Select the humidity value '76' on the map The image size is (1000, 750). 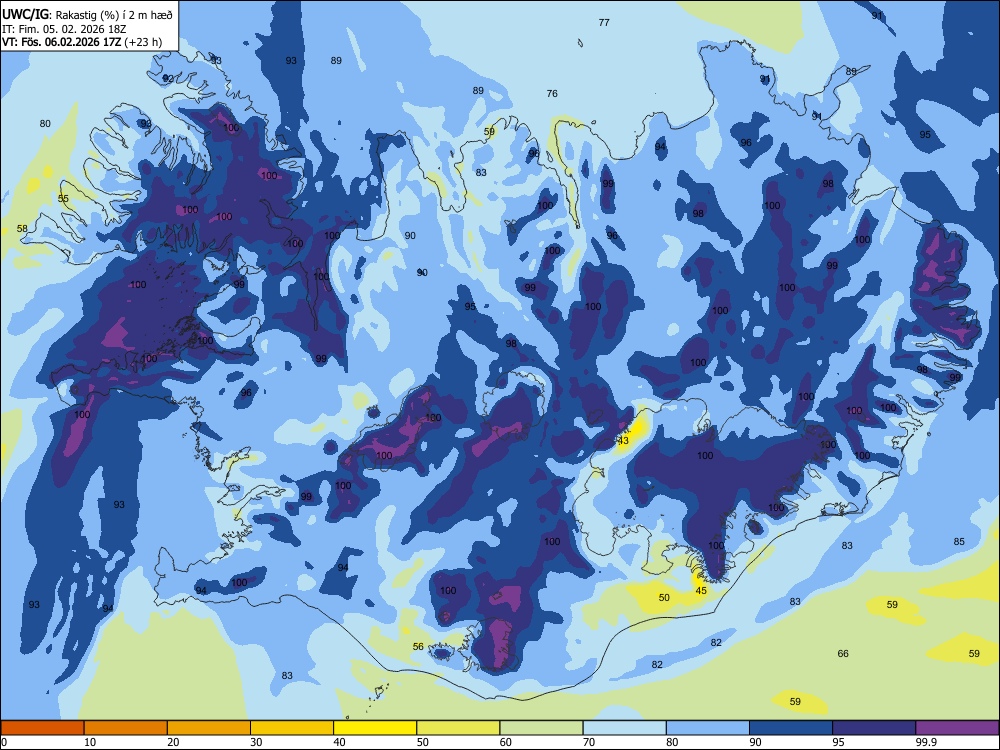tap(552, 94)
